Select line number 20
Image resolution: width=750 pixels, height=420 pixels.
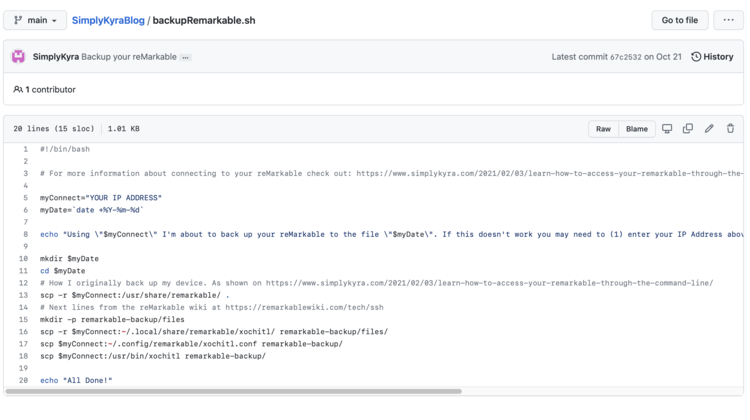(23, 380)
